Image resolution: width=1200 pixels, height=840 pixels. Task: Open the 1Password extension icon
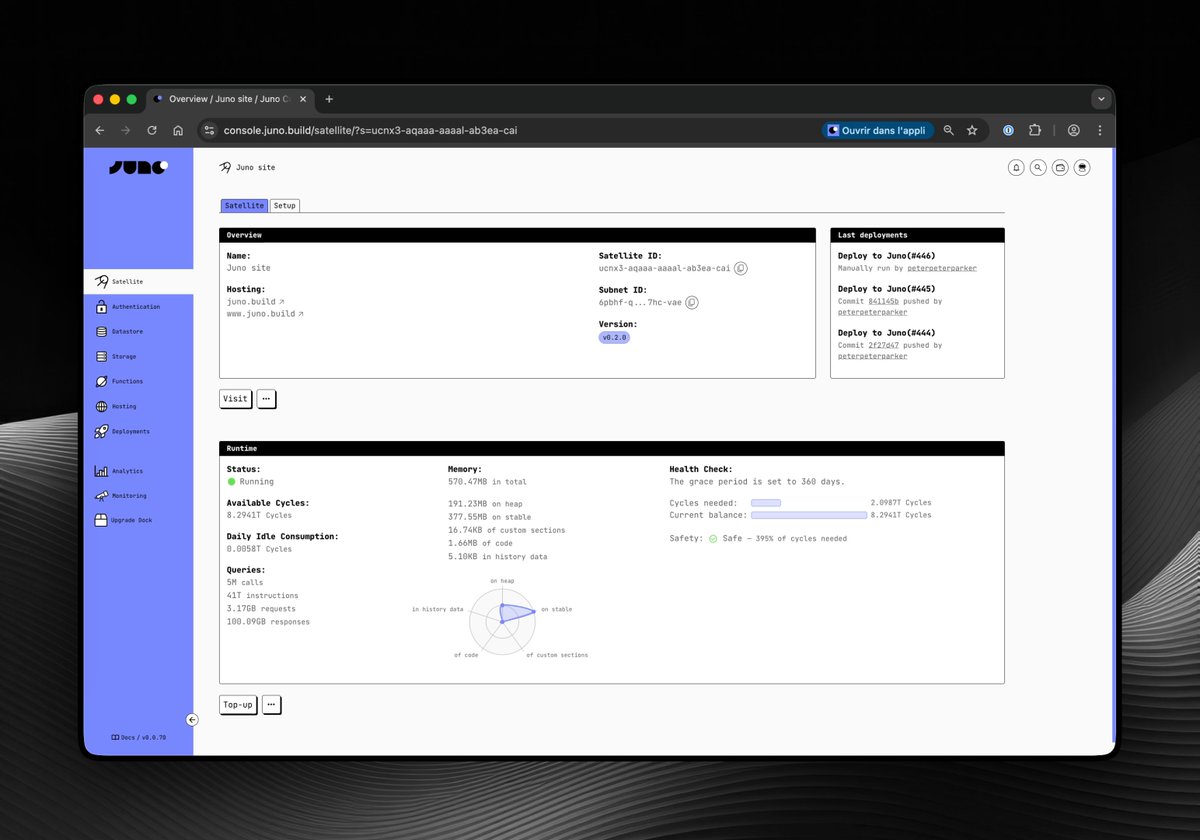coord(1008,130)
